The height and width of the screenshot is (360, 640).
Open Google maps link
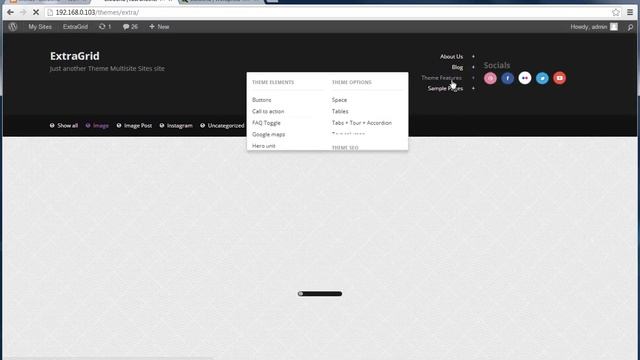pyautogui.click(x=269, y=134)
